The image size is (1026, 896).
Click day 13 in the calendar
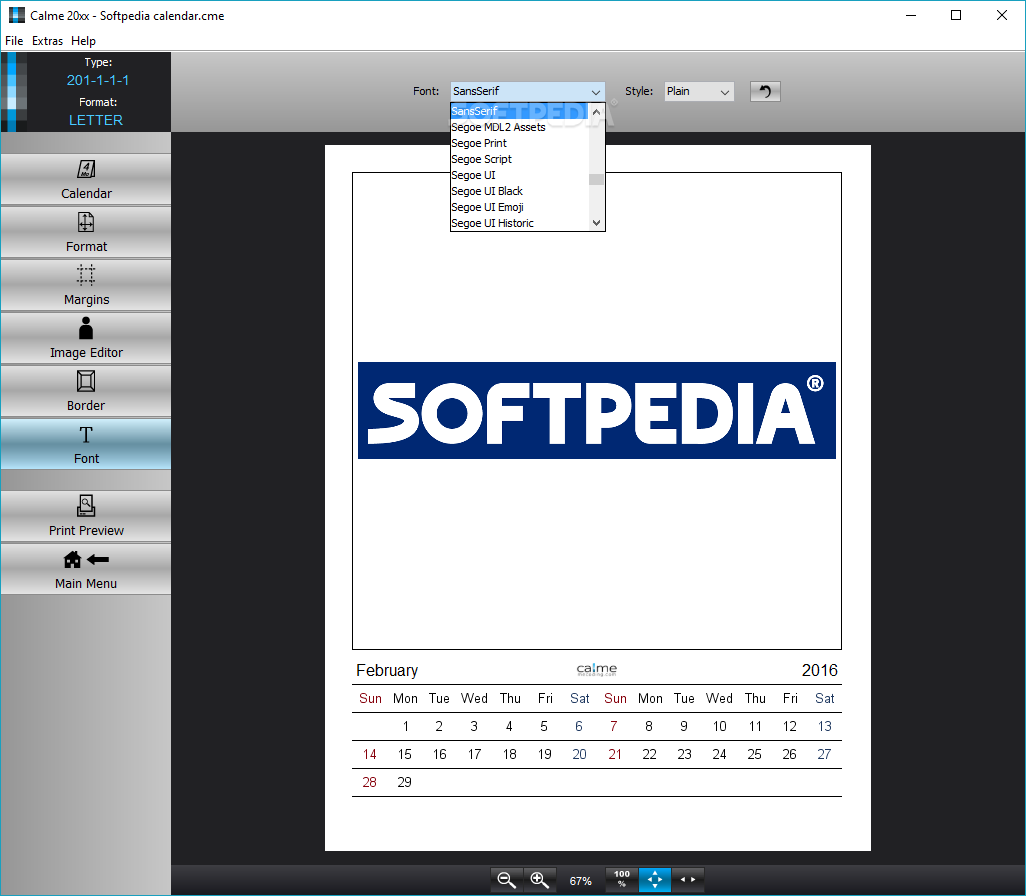click(x=824, y=726)
